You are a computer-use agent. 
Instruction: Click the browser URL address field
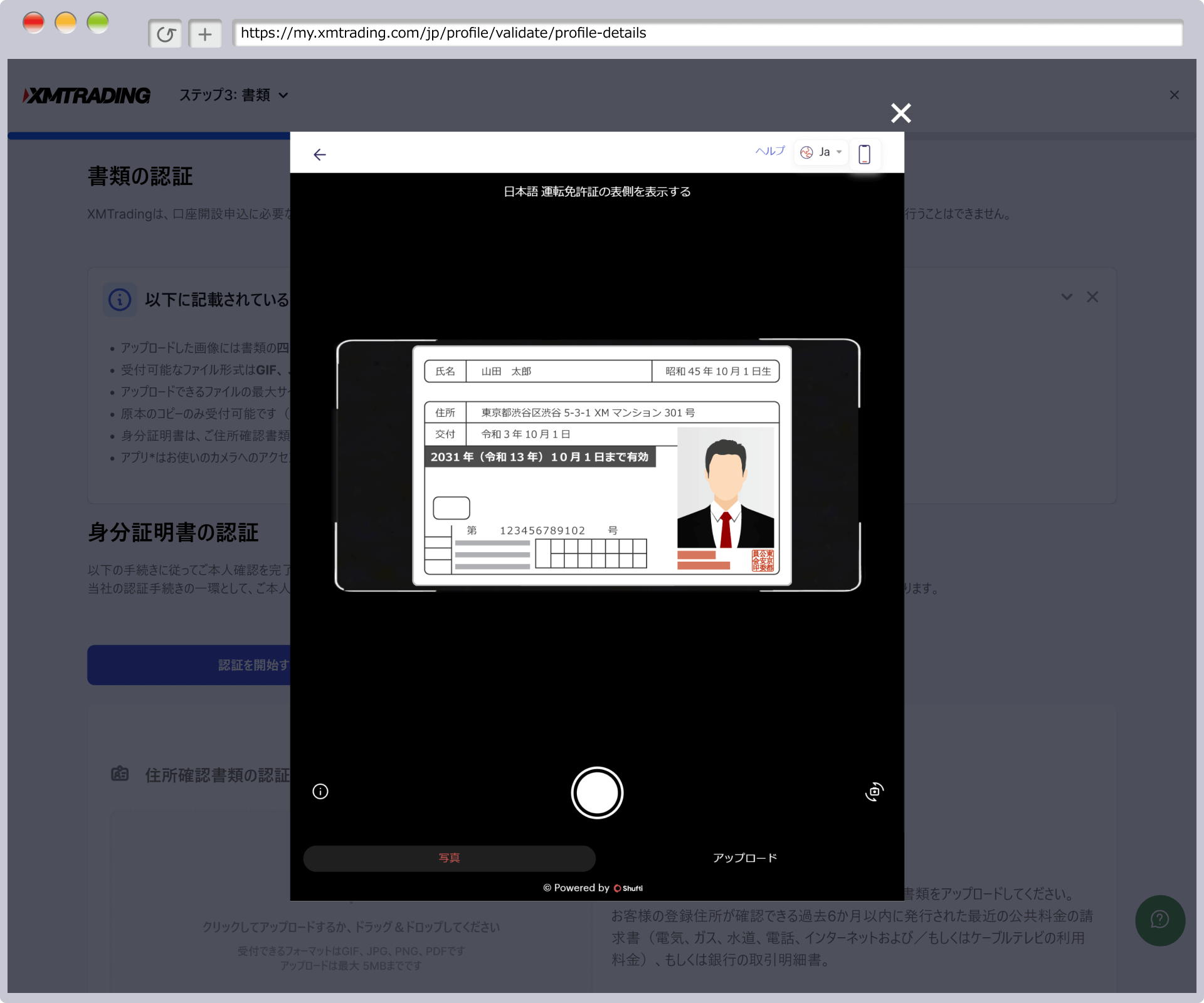click(x=707, y=33)
